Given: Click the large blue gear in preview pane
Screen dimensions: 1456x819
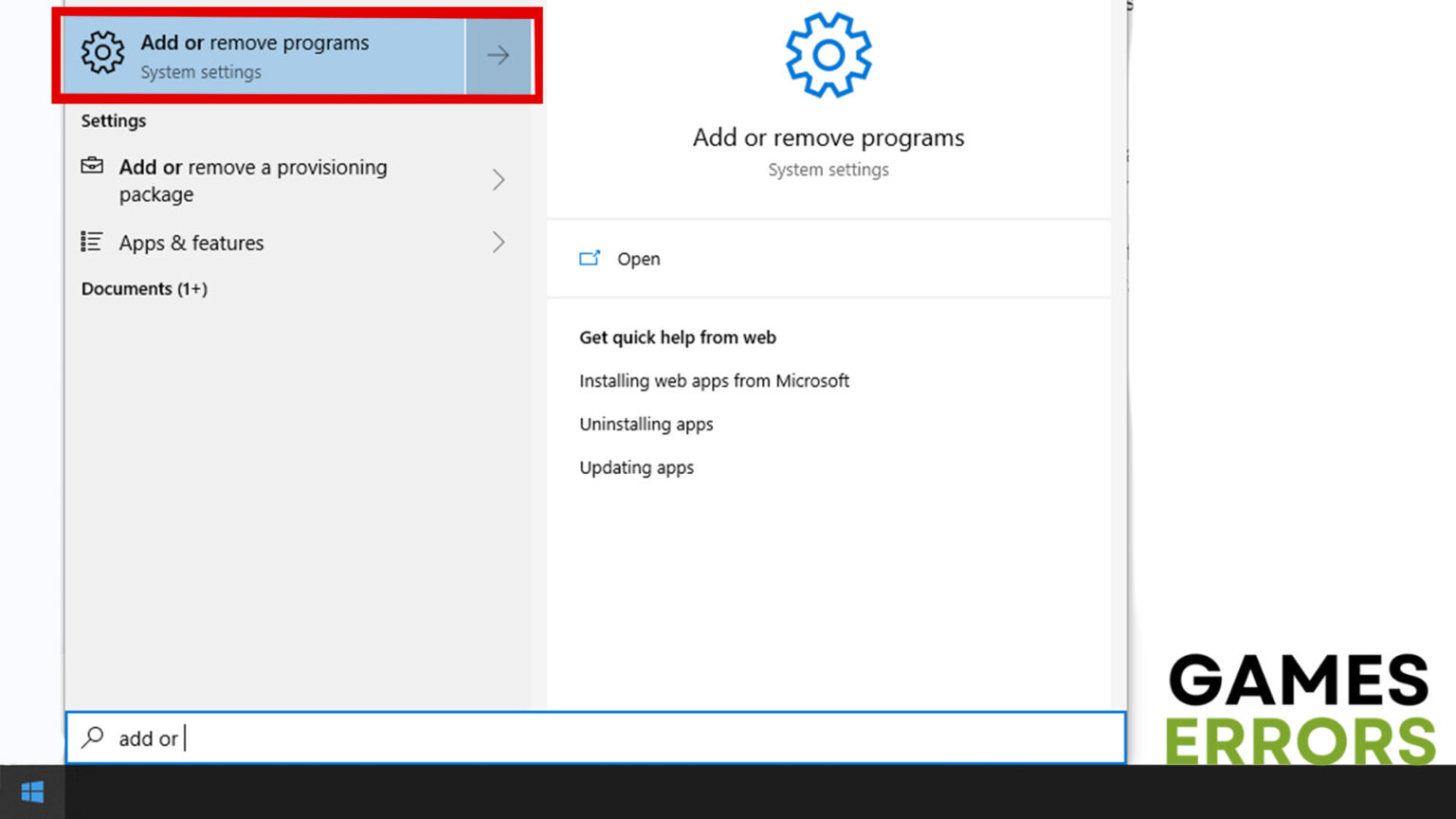Looking at the screenshot, I should pos(828,55).
